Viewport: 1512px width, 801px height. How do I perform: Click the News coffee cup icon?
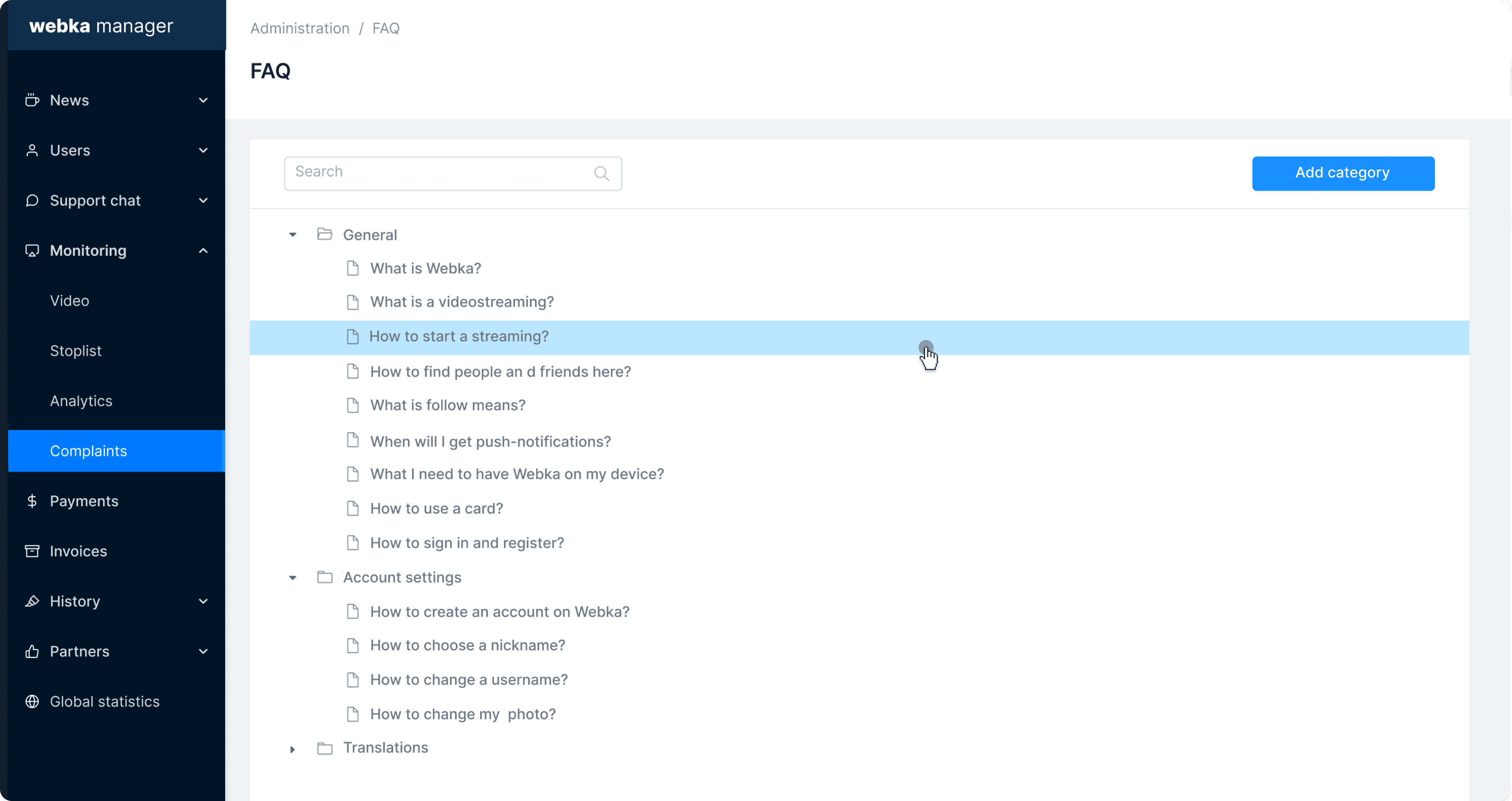coord(32,100)
